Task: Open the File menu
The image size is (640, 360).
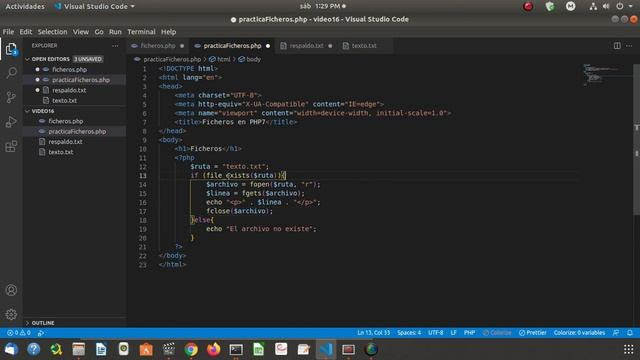Action: (8, 32)
